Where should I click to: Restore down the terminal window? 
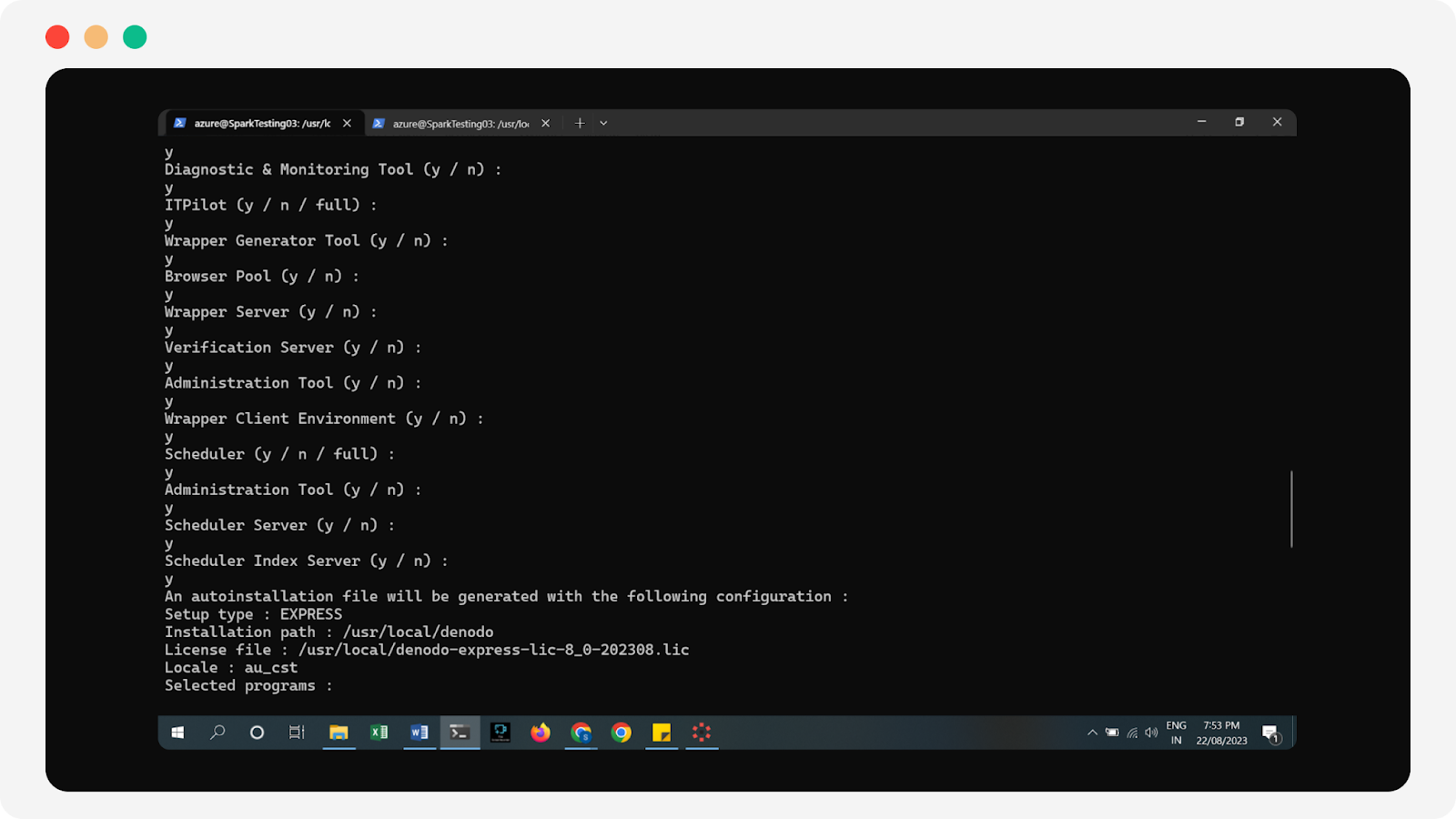point(1239,122)
